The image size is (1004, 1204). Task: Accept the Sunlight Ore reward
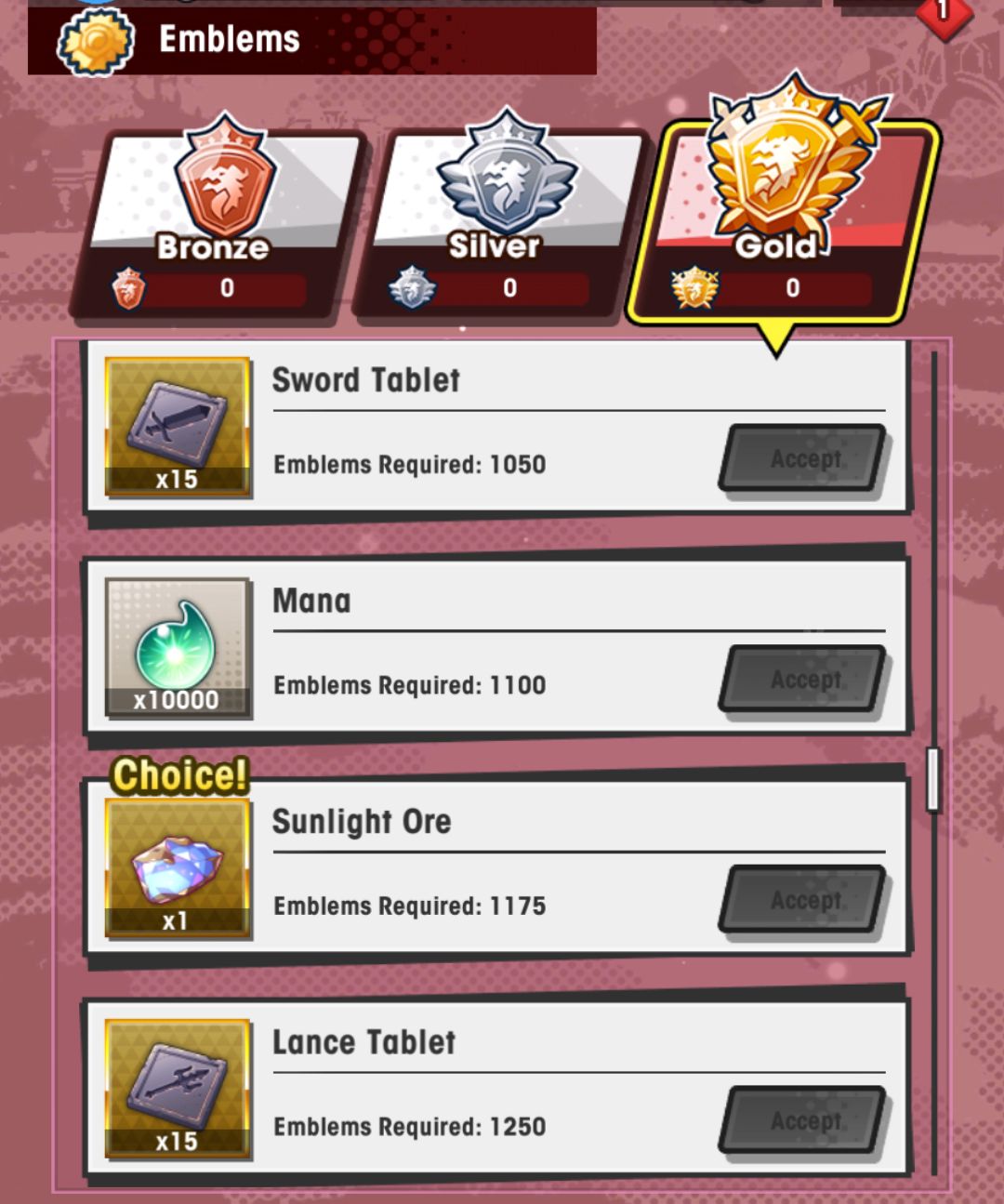pyautogui.click(x=803, y=900)
